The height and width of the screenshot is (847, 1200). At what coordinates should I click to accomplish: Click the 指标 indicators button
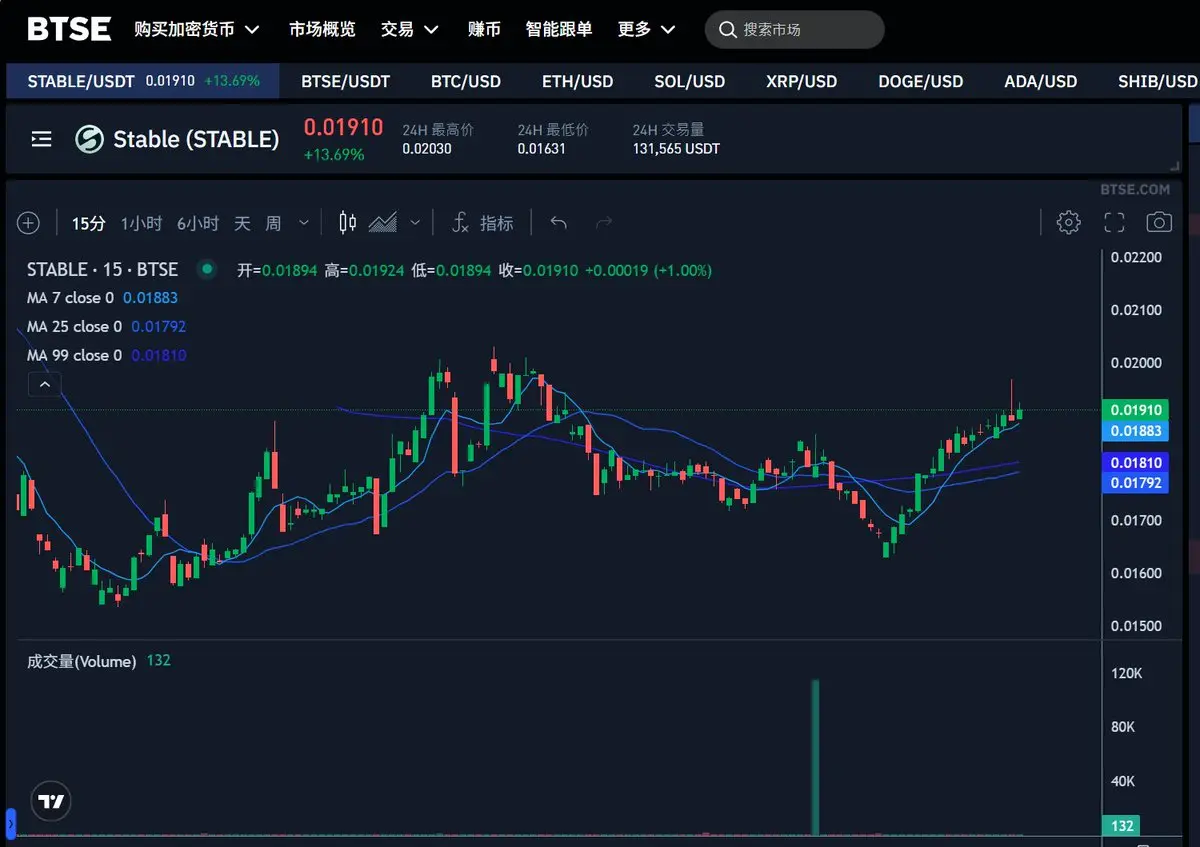pyautogui.click(x=497, y=223)
